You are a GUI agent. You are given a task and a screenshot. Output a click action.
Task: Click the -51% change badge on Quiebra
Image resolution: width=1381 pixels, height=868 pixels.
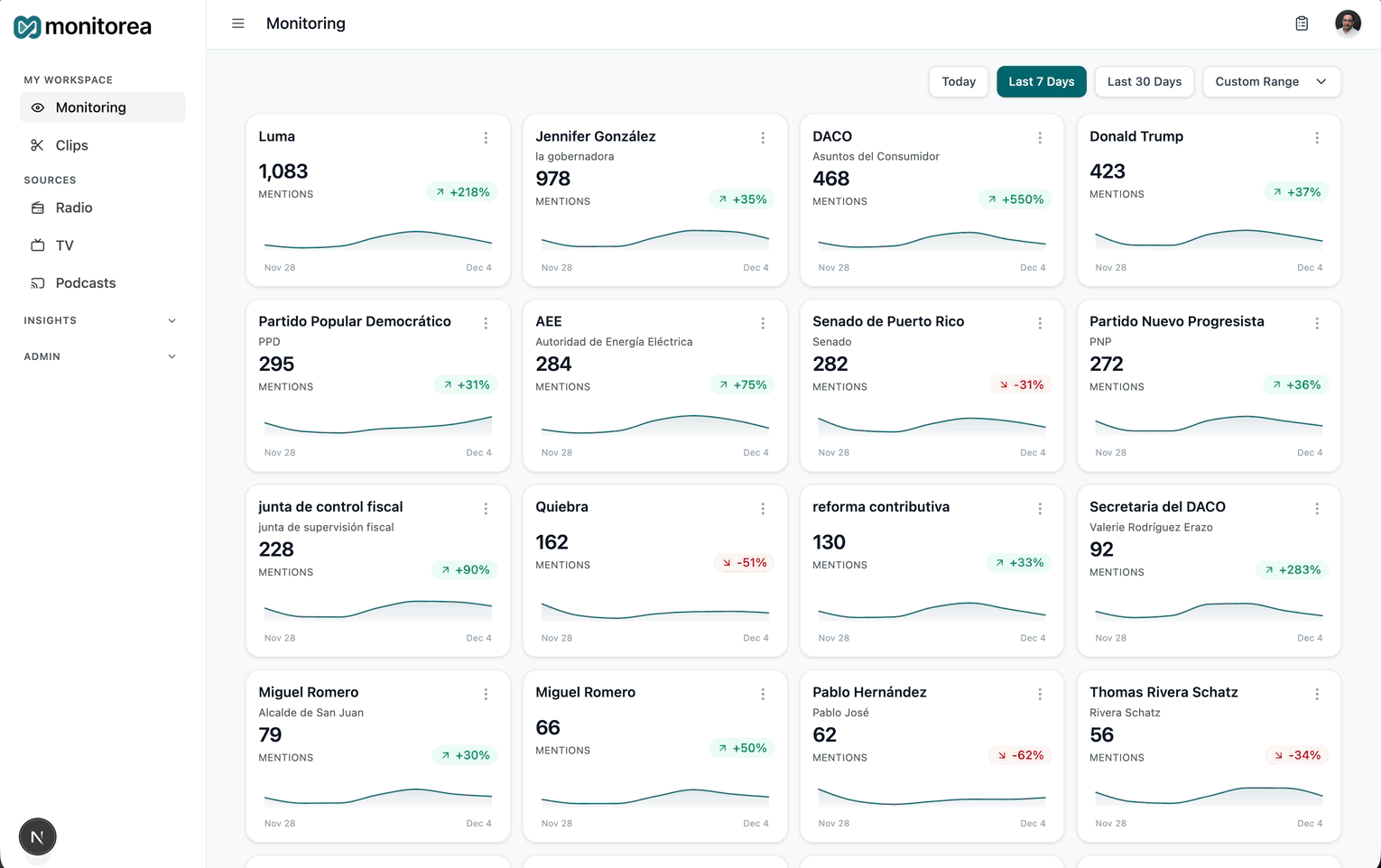744,562
